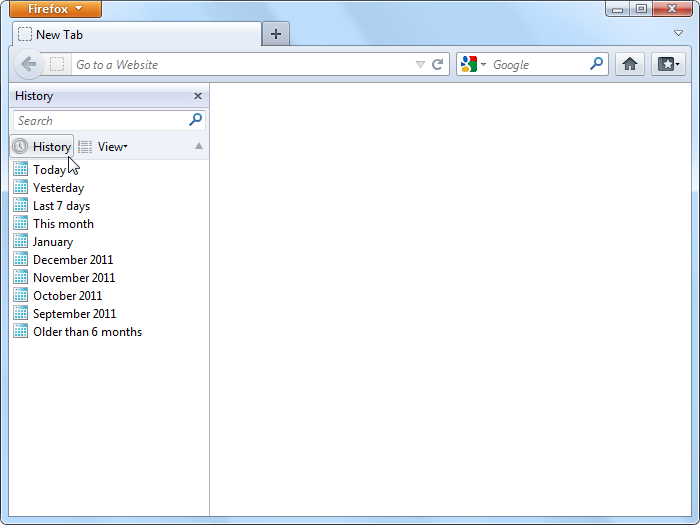Open the Google search engine selector

[473, 64]
